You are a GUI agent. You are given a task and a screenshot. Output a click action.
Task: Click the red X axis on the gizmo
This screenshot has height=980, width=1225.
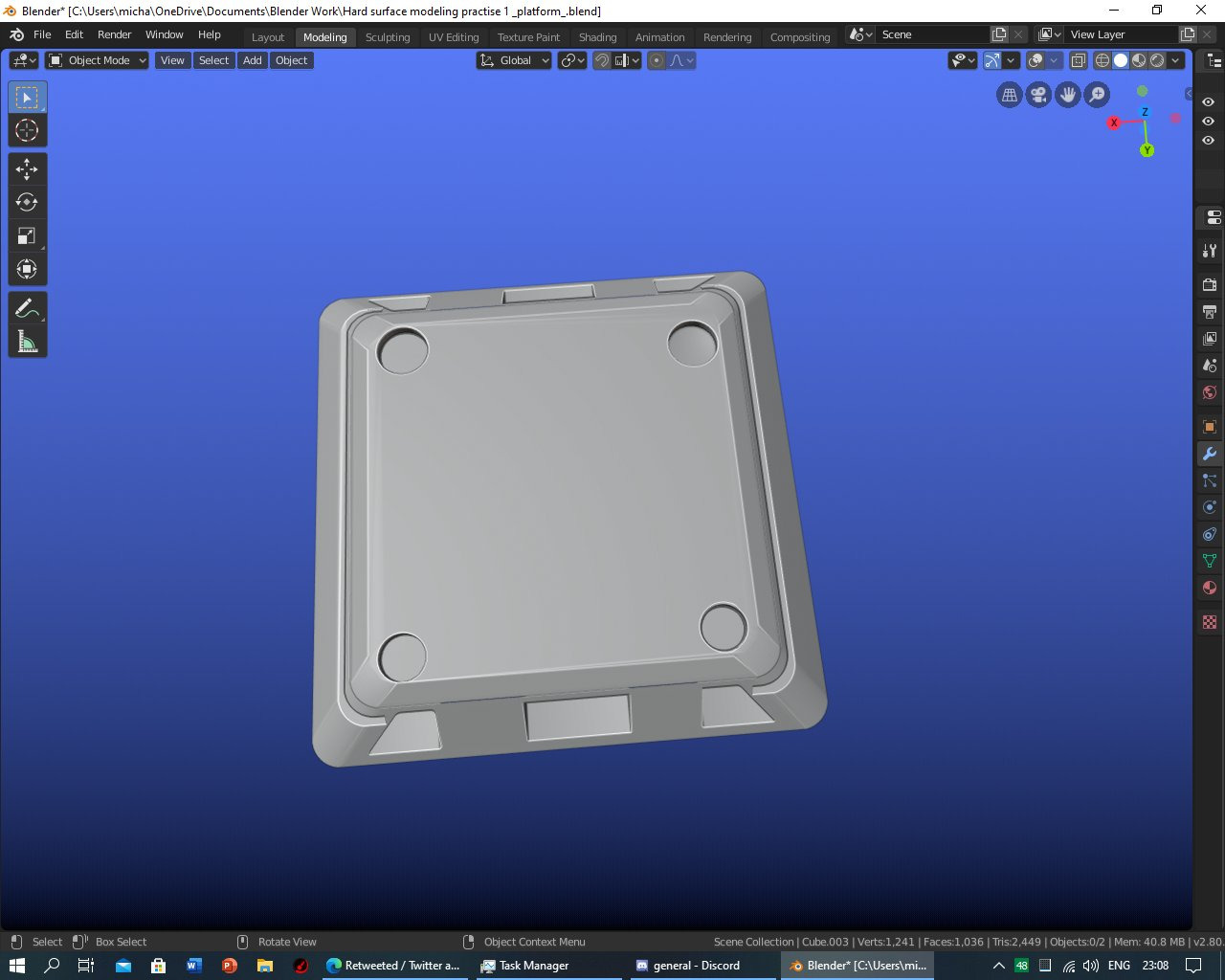click(x=1114, y=123)
